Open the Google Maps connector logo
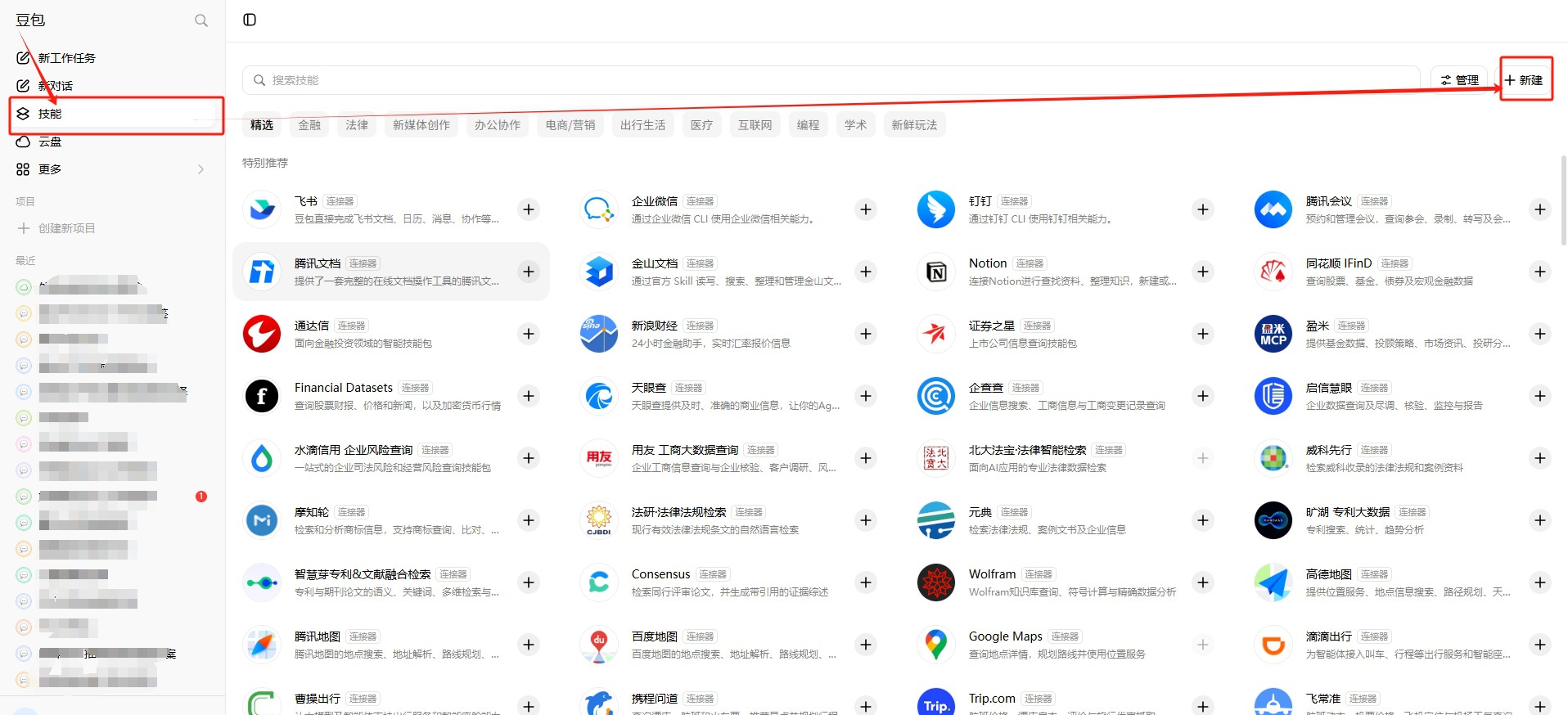 click(936, 645)
